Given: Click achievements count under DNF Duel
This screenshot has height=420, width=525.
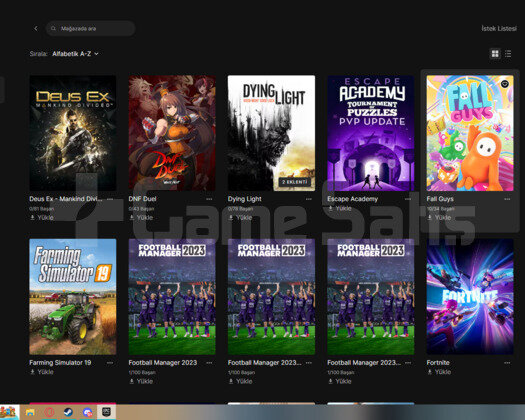Looking at the screenshot, I should (141, 209).
